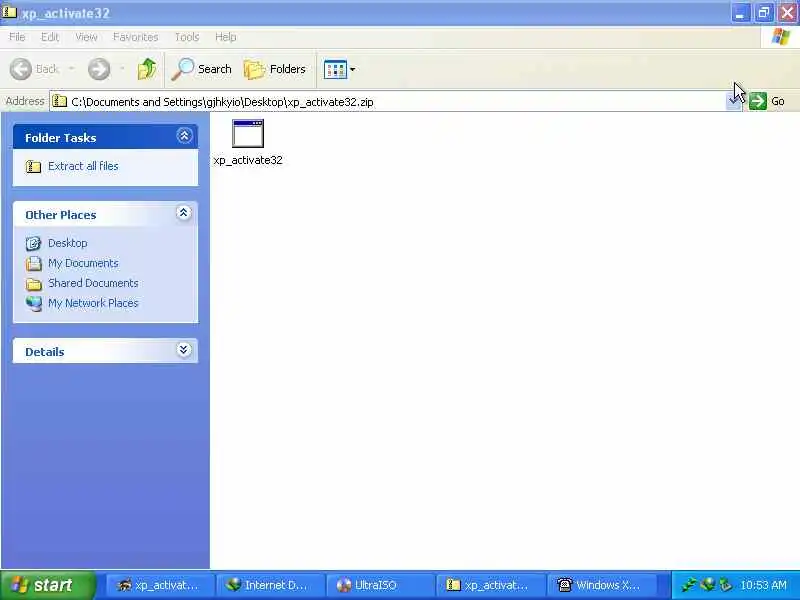Click the Forward navigation arrow
This screenshot has width=800, height=600.
pyautogui.click(x=99, y=69)
